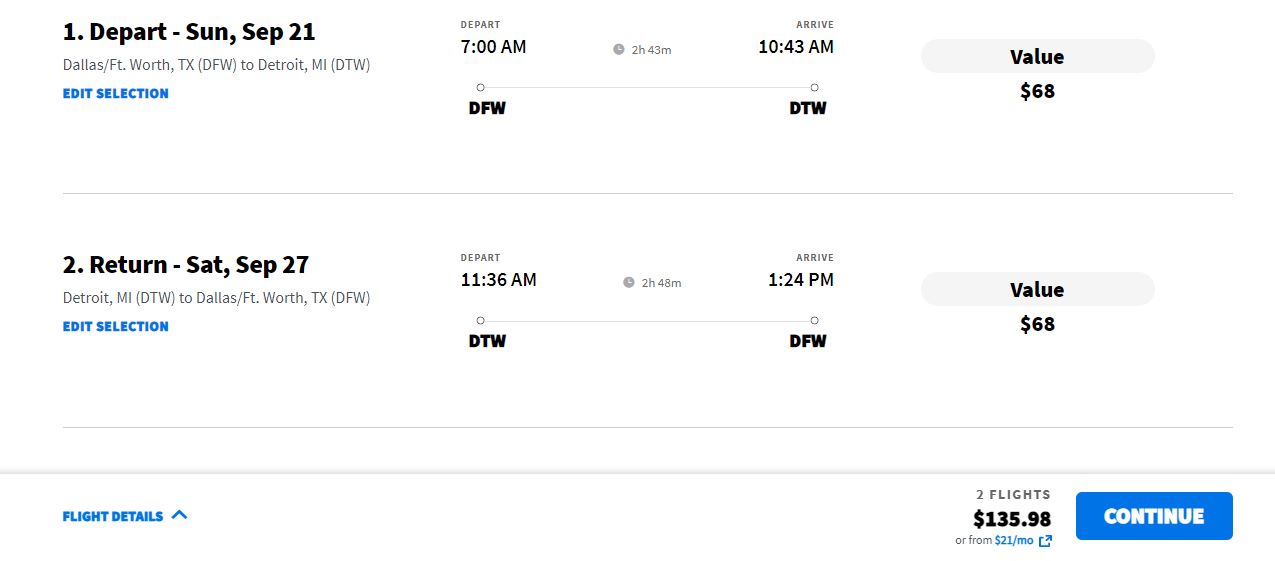Click the 7:00 AM departure time
The image size is (1275, 561).
(x=493, y=47)
